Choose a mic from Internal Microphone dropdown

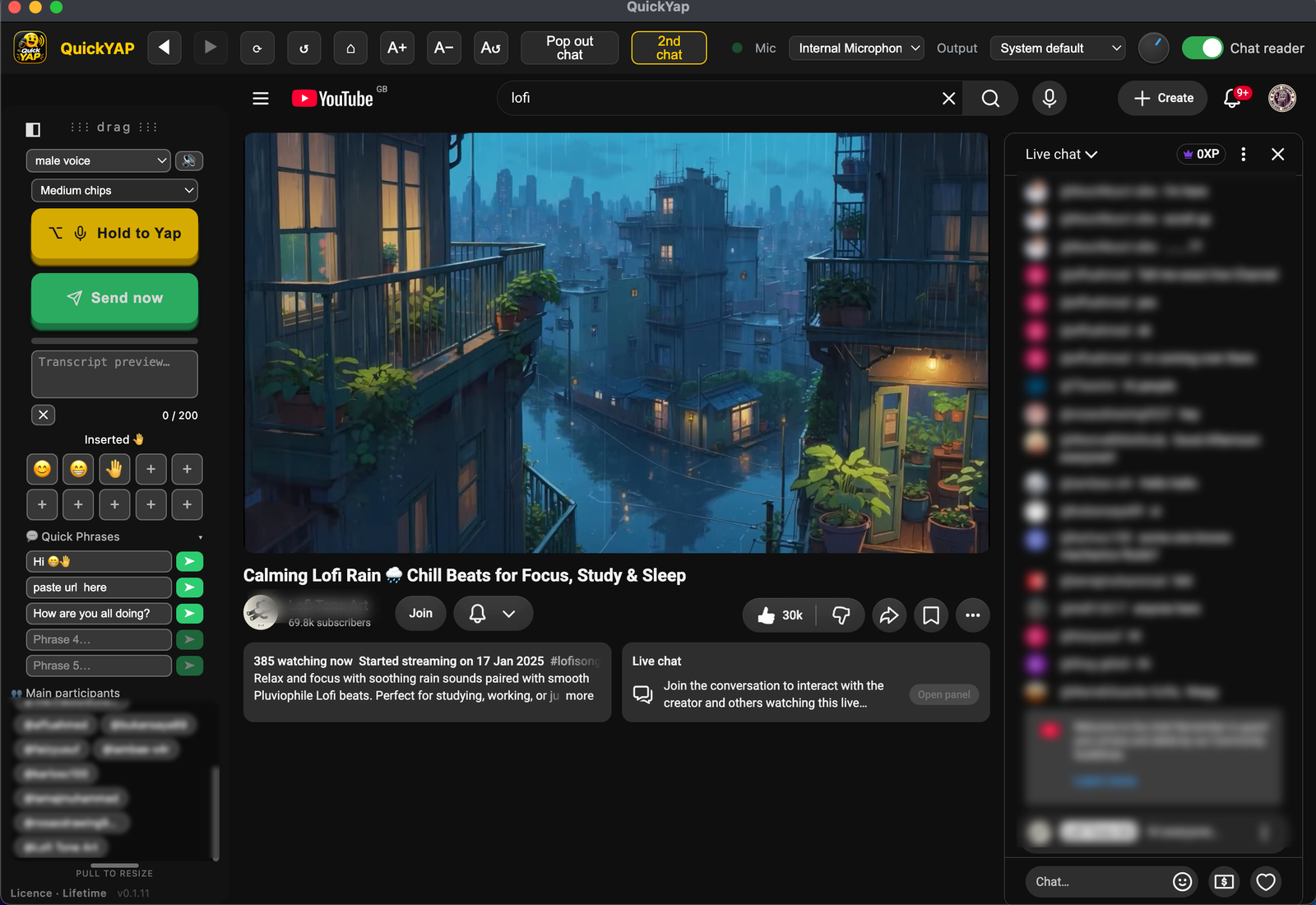coord(856,49)
